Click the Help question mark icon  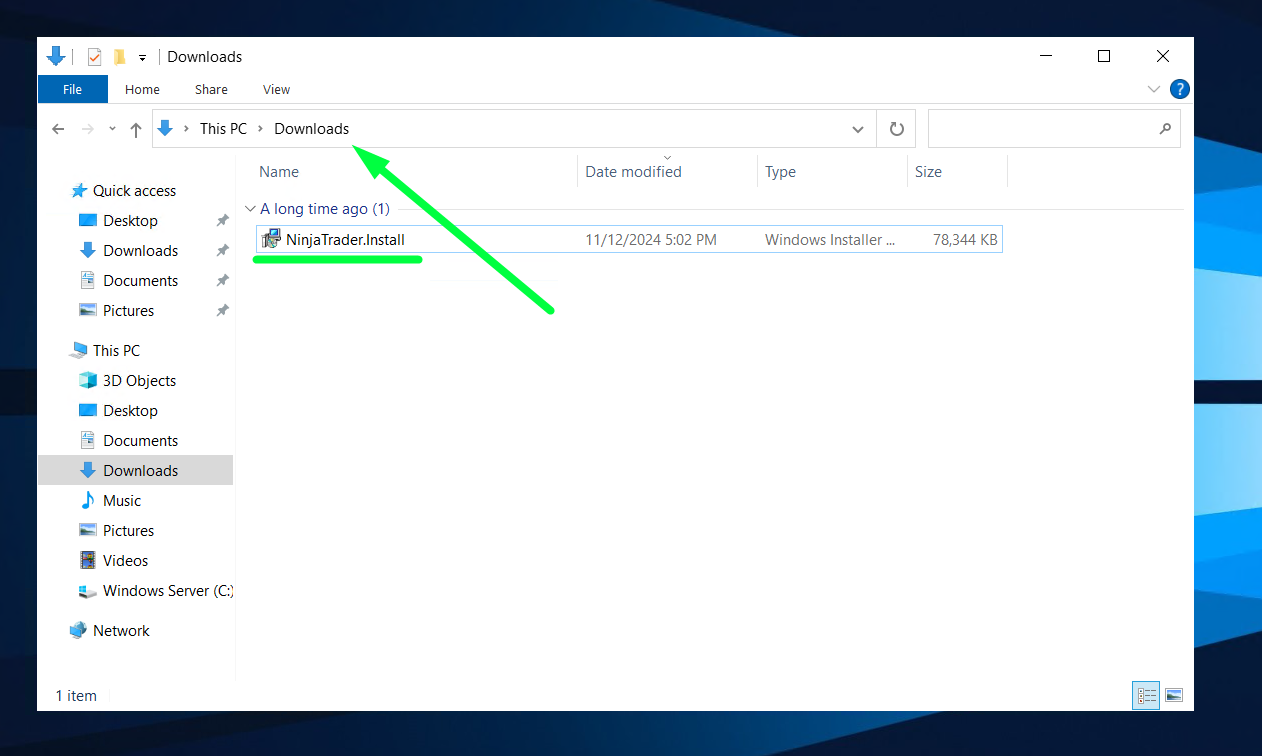click(x=1180, y=89)
